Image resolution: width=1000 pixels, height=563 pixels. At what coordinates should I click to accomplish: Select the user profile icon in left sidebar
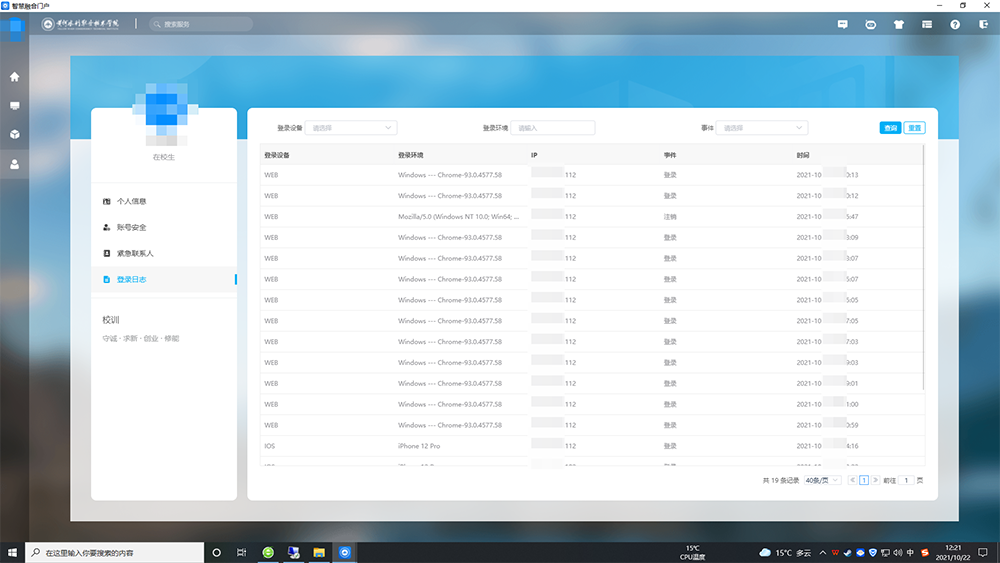click(x=14, y=164)
